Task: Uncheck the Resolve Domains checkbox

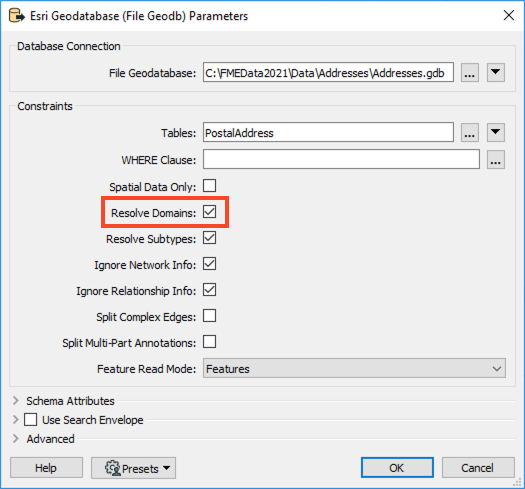Action: [x=210, y=212]
